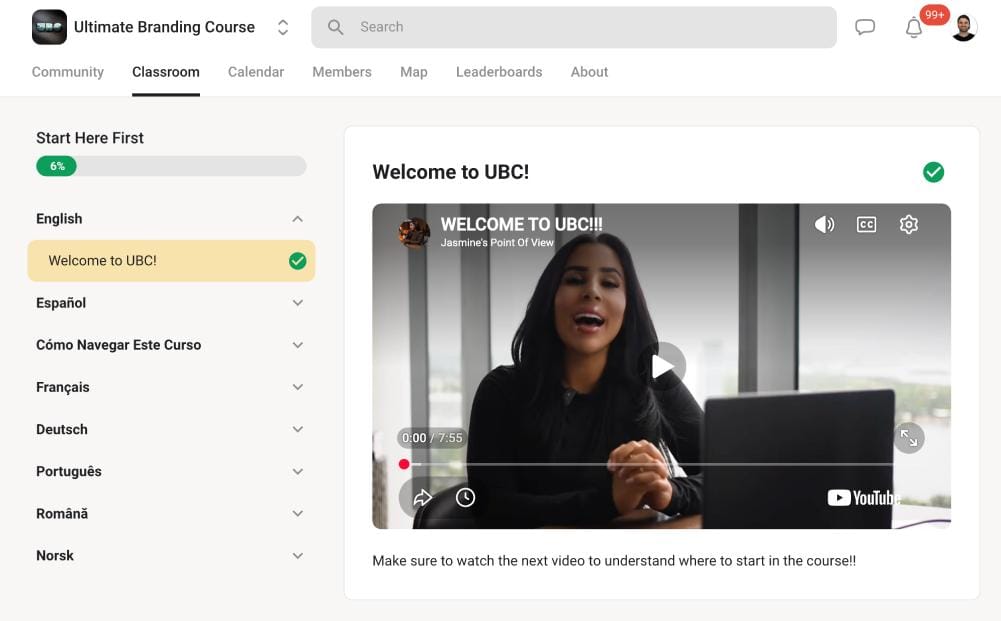Click the Welcome to UBC! lesson heading
The width and height of the screenshot is (1001, 621).
tap(451, 172)
